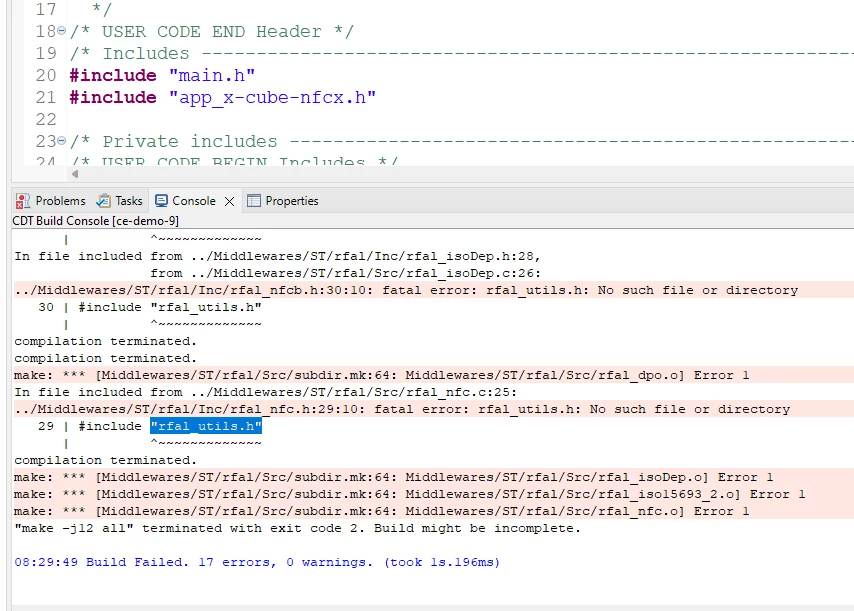Click the Properties table icon
The image size is (854, 611).
pos(254,201)
